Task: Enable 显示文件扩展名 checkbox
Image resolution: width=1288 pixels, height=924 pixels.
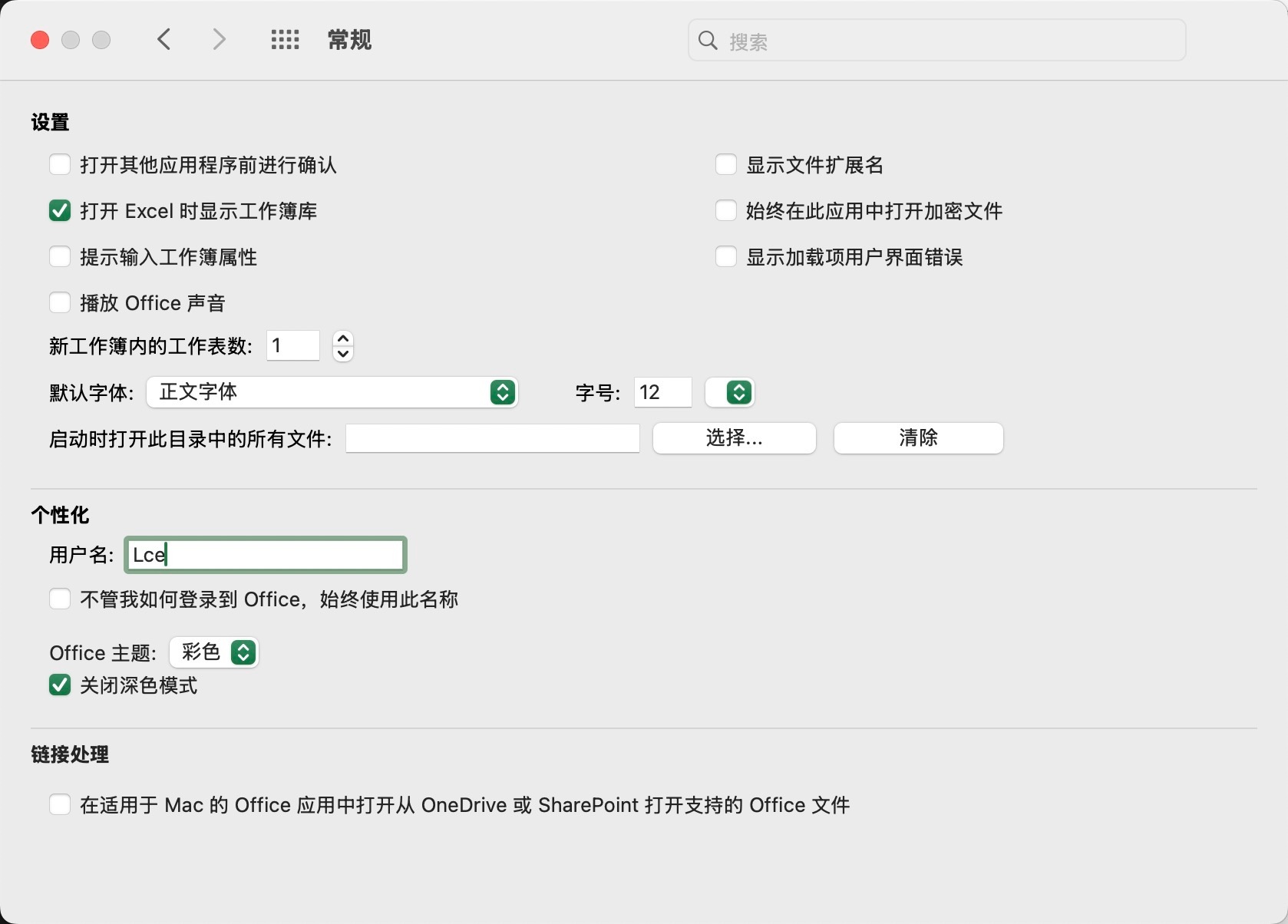Action: coord(726,165)
